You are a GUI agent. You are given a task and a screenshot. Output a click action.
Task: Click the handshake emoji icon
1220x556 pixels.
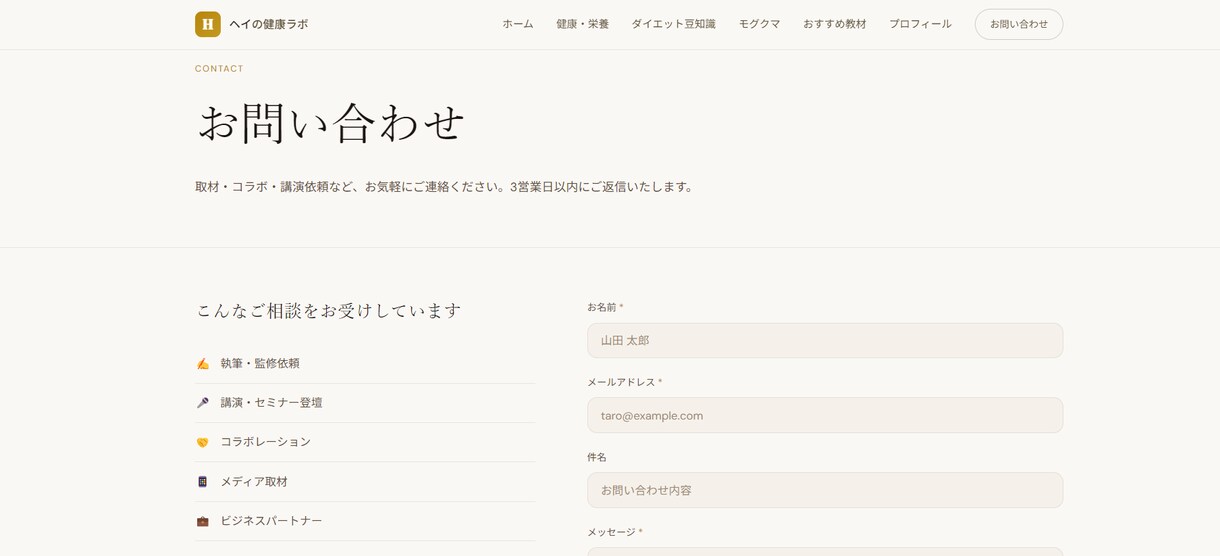tap(203, 442)
